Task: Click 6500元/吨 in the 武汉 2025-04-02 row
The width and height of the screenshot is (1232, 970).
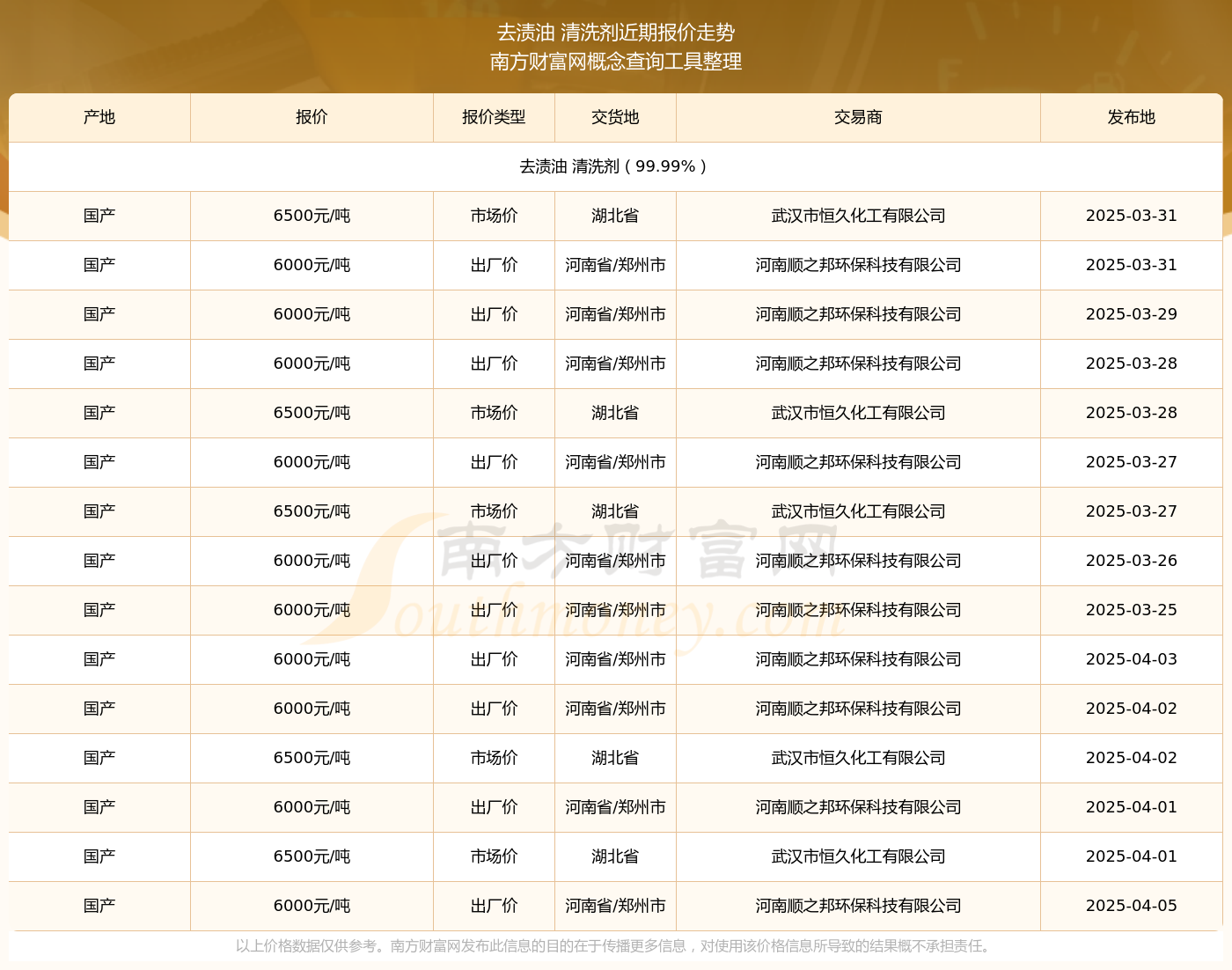Action: (312, 758)
